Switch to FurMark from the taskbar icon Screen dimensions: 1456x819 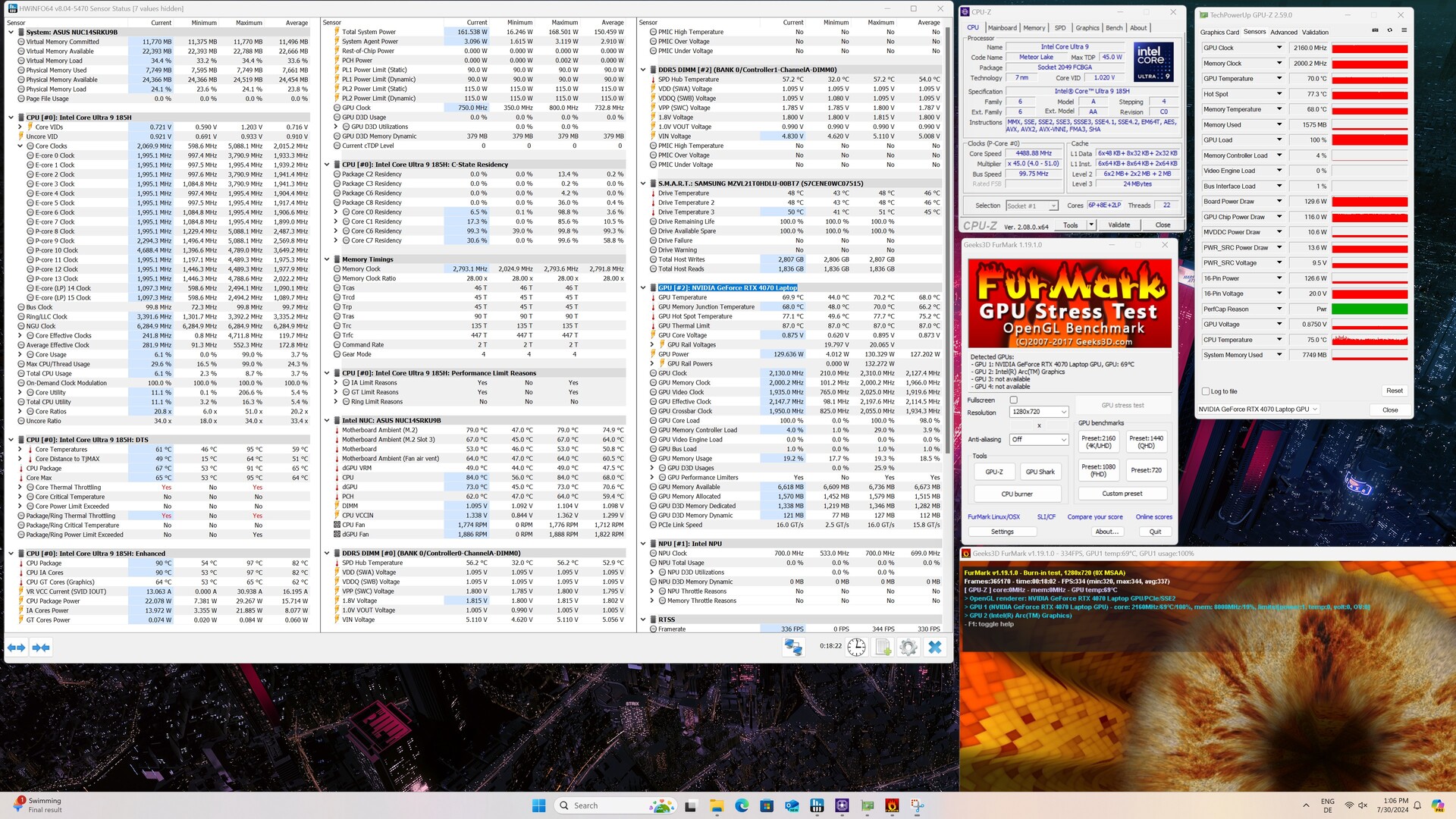pos(893,805)
